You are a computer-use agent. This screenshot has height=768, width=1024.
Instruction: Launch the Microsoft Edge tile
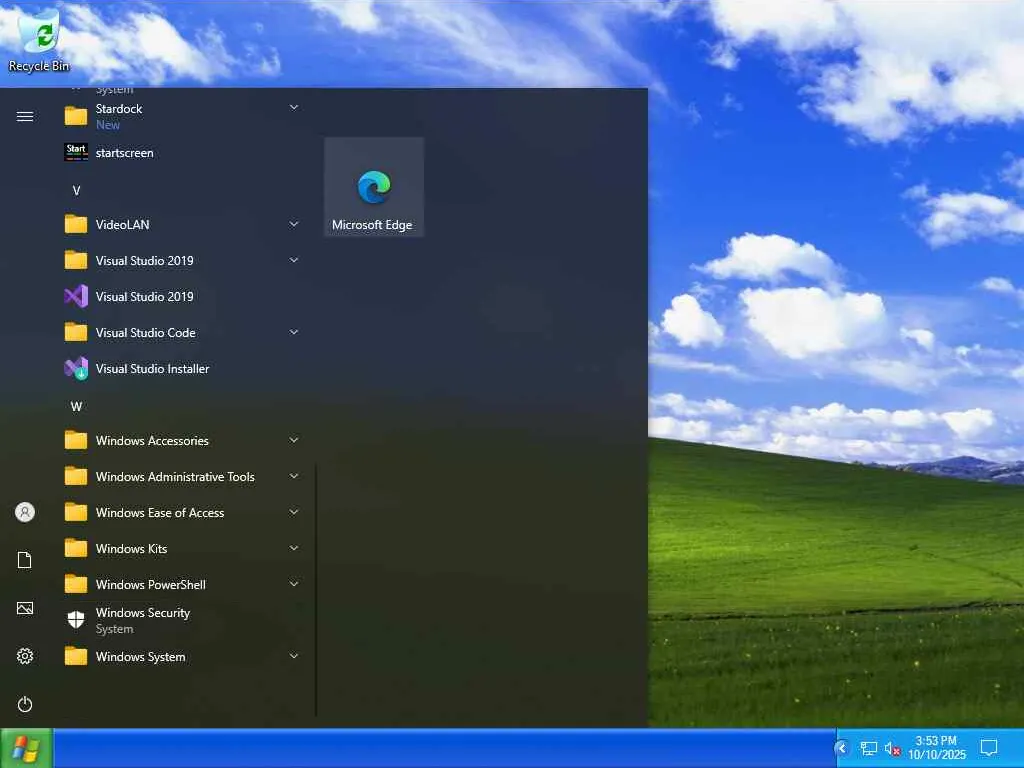coord(374,187)
